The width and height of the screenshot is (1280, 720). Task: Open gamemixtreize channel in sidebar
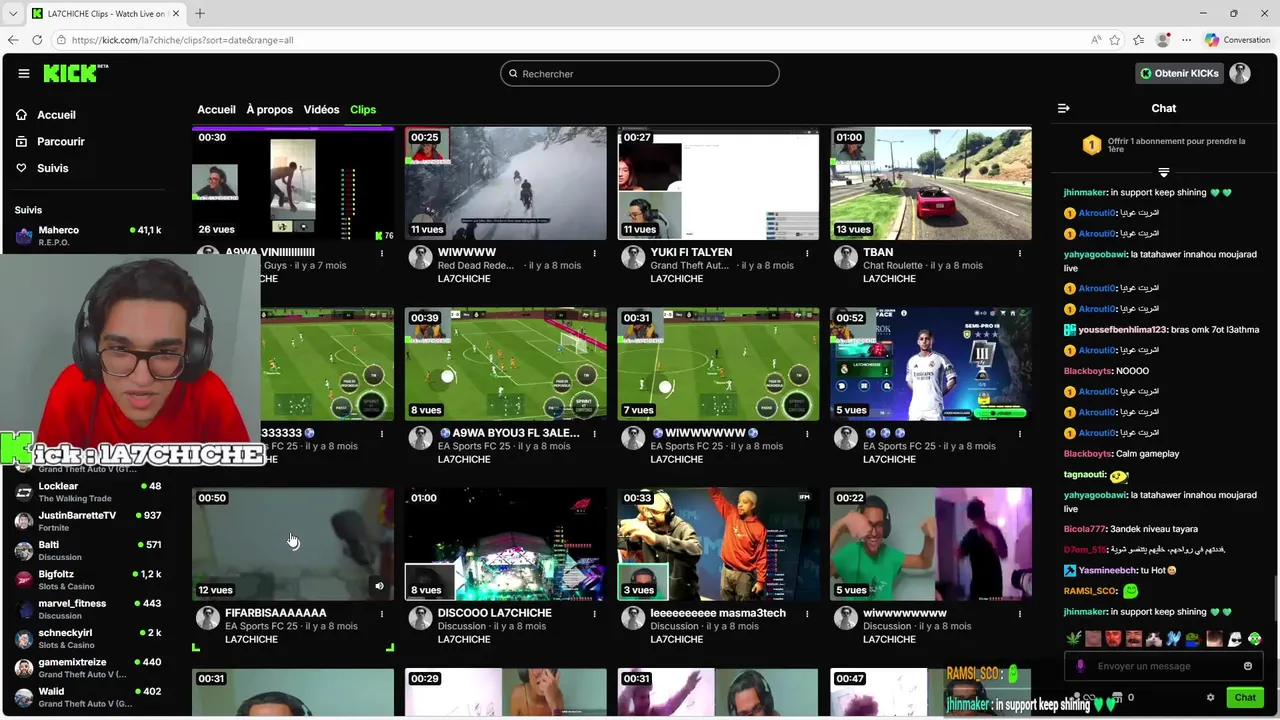[88, 668]
